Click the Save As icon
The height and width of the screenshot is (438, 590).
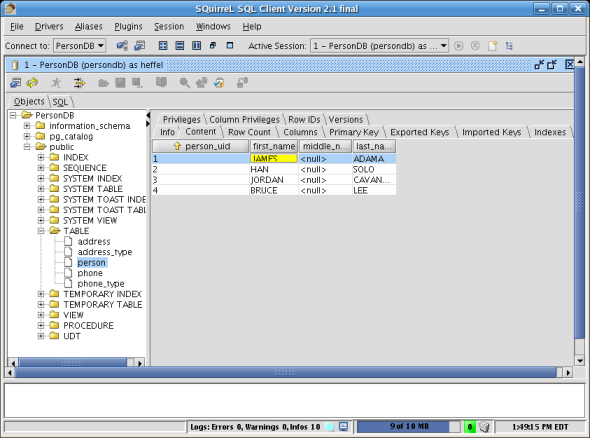(137, 82)
